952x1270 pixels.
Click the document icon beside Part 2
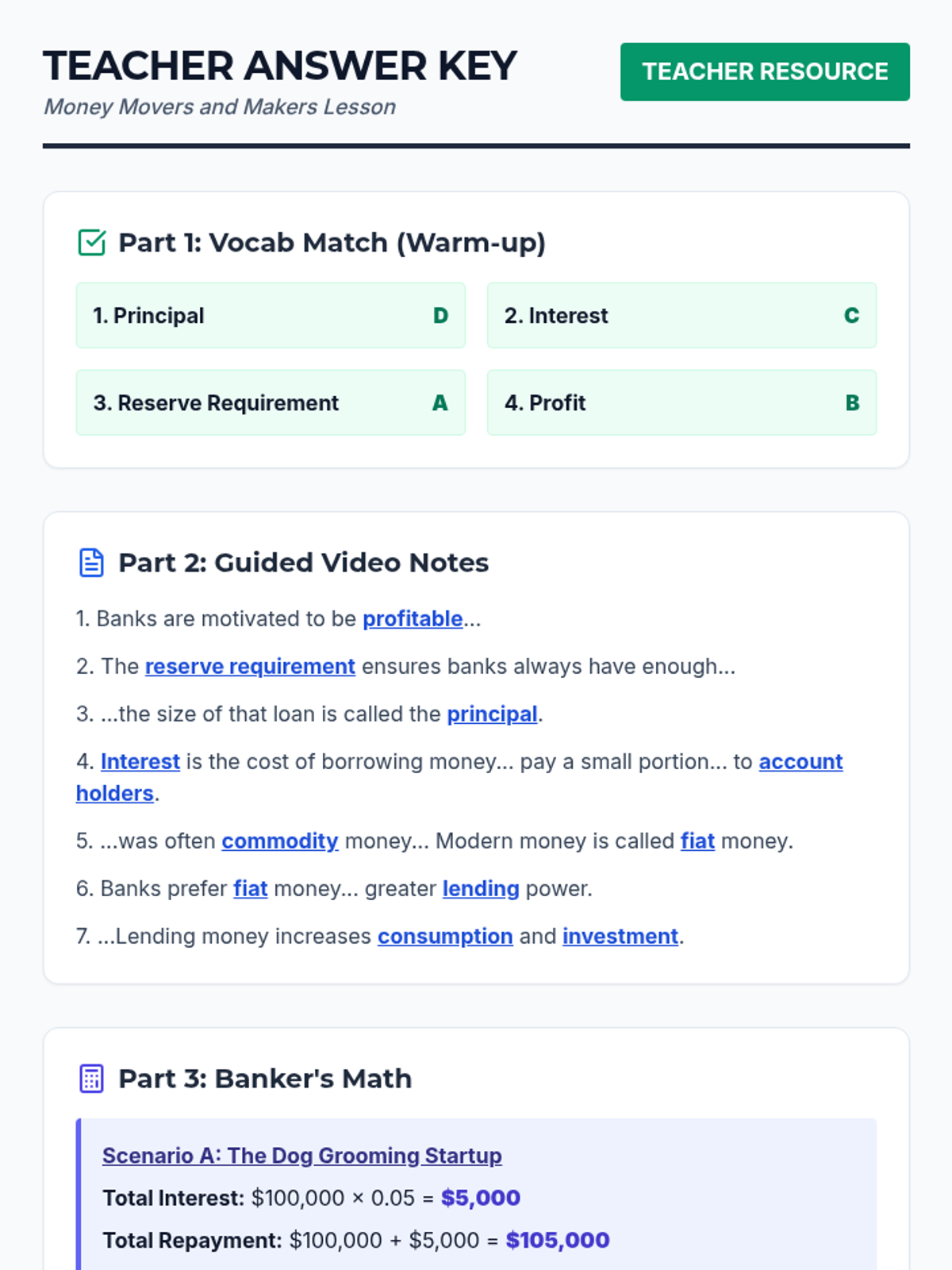tap(92, 563)
